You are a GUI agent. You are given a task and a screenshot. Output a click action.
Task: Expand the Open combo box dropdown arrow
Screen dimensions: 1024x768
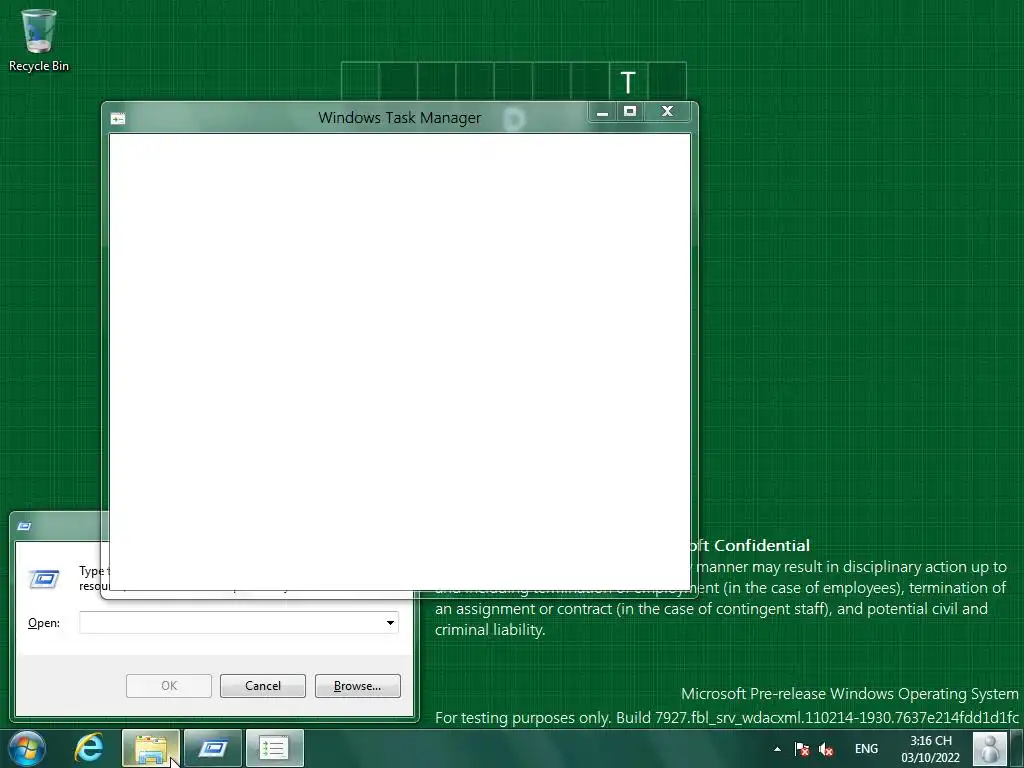[390, 622]
